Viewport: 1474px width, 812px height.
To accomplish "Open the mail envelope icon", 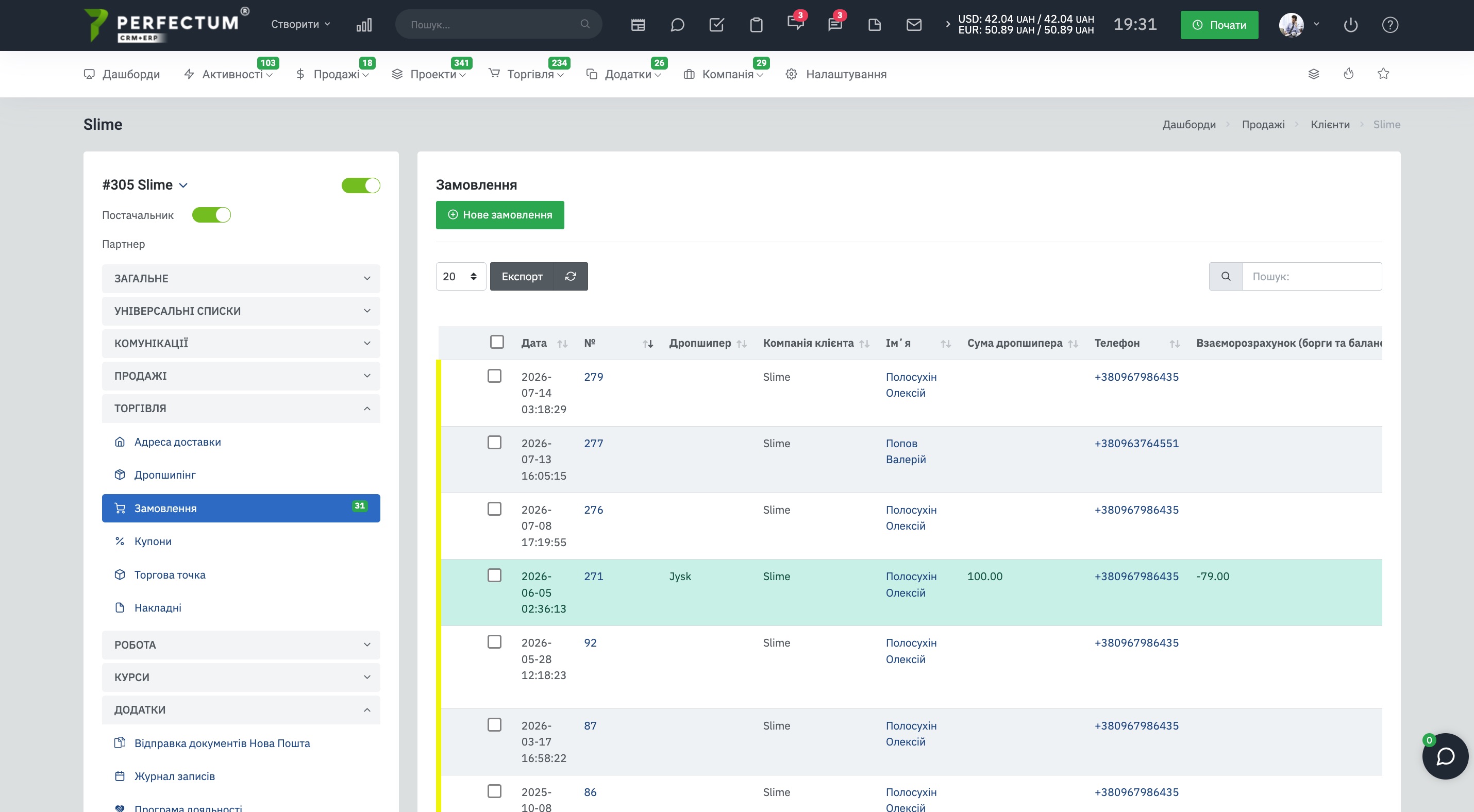I will pyautogui.click(x=914, y=25).
